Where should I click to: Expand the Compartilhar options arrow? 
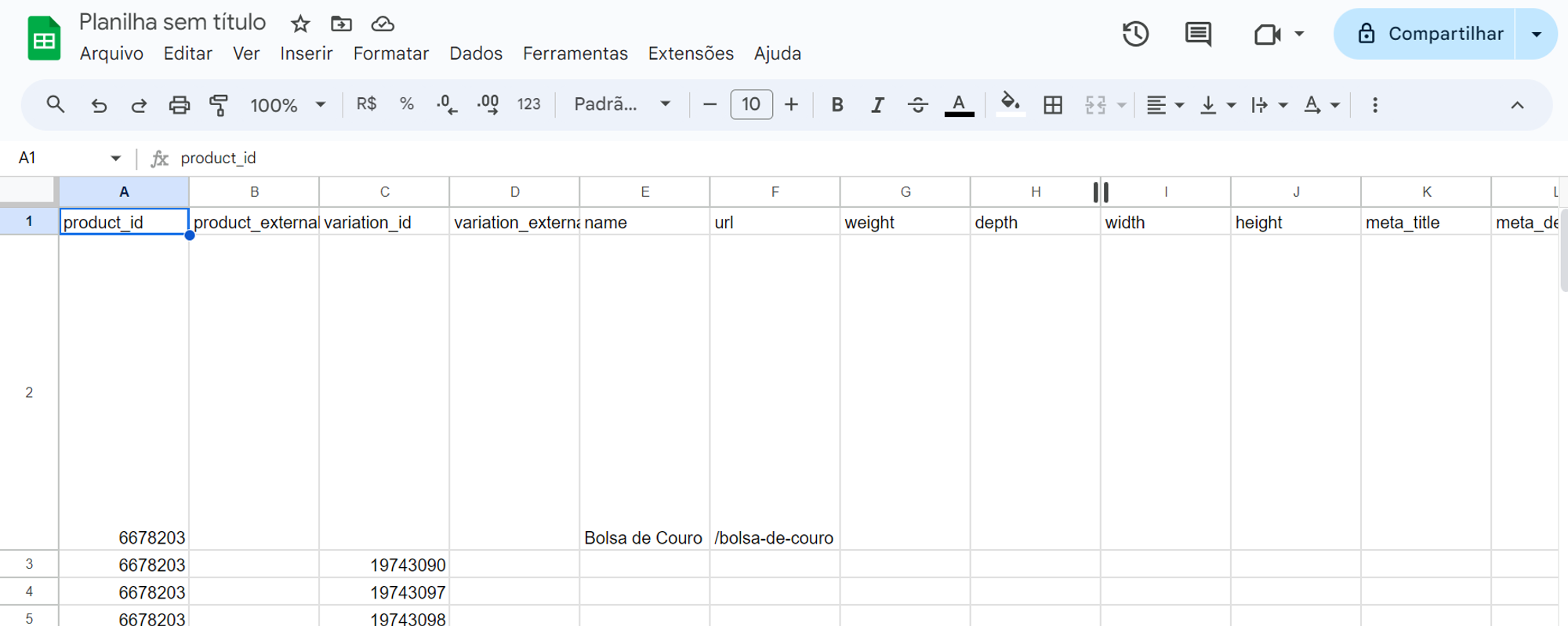[1537, 34]
